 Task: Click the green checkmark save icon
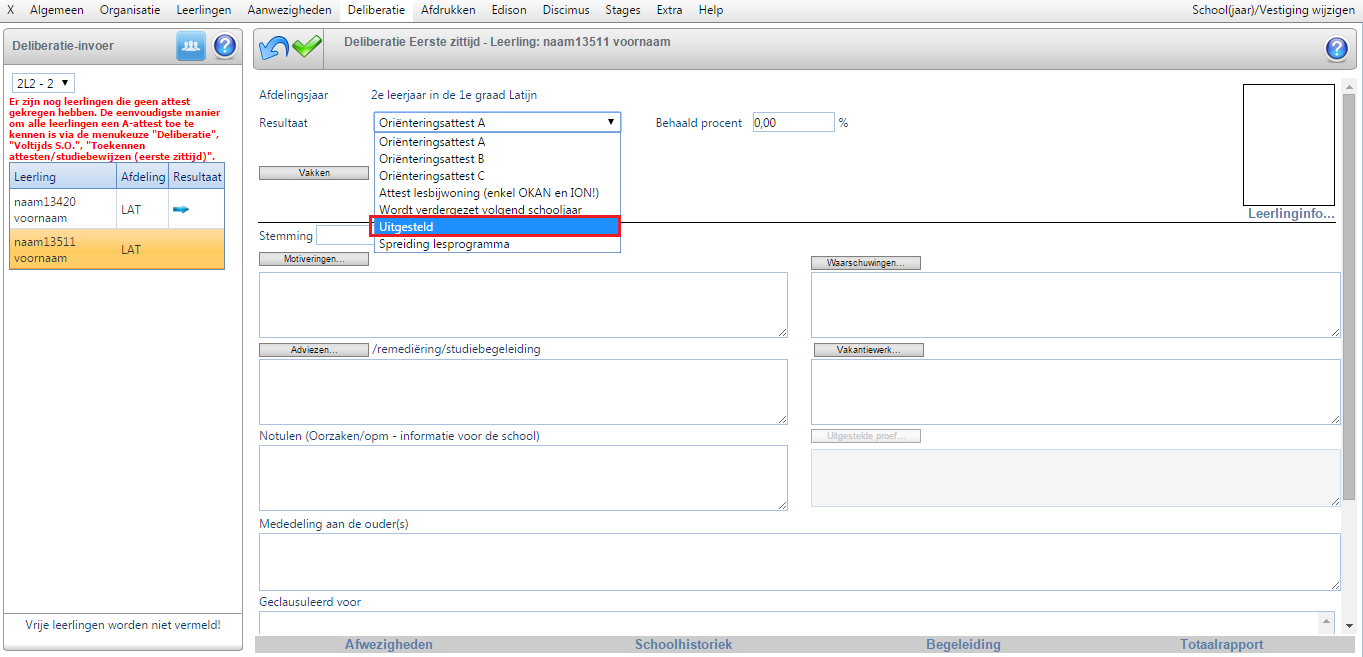pyautogui.click(x=307, y=47)
